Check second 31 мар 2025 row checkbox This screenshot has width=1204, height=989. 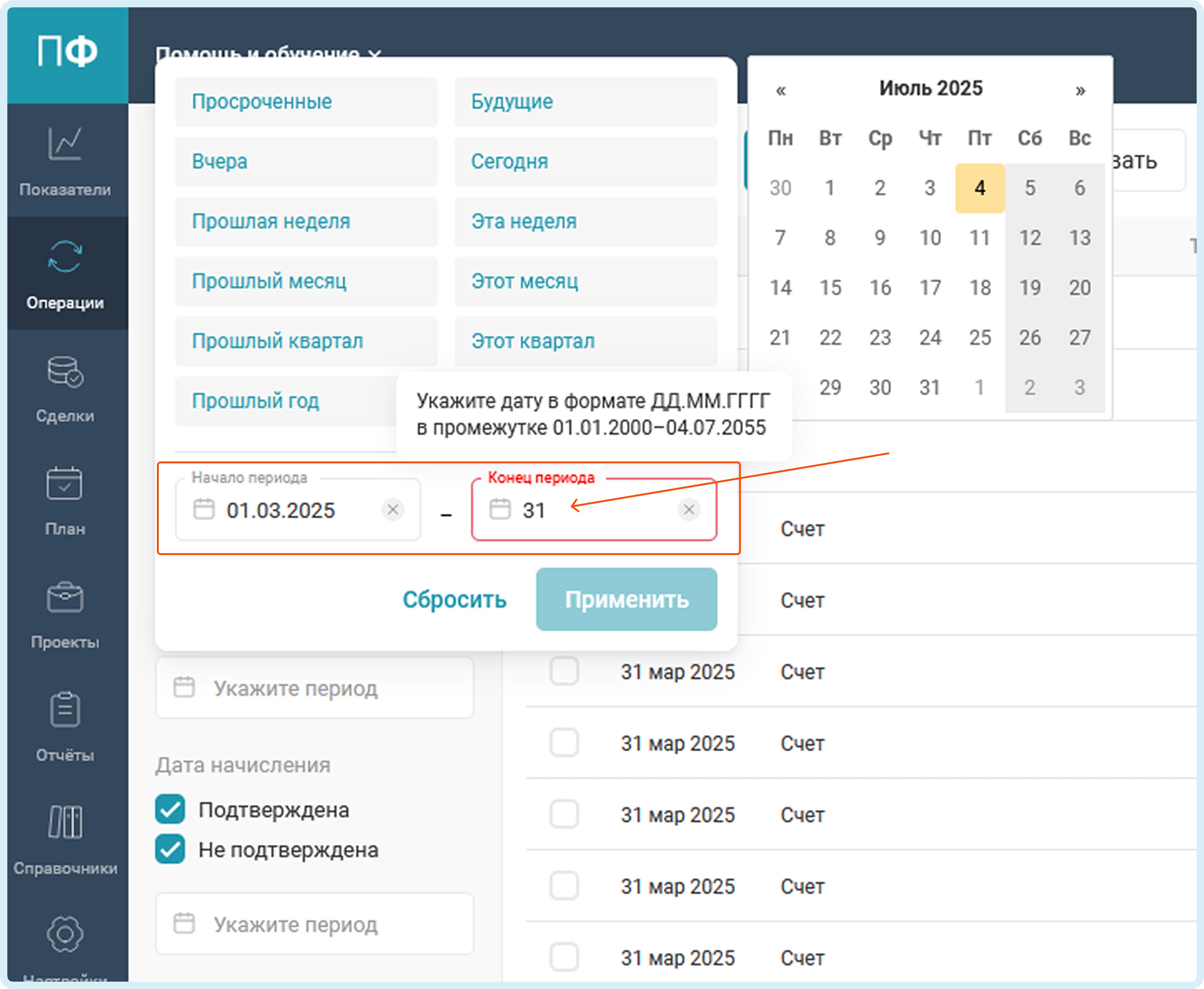[x=564, y=742]
